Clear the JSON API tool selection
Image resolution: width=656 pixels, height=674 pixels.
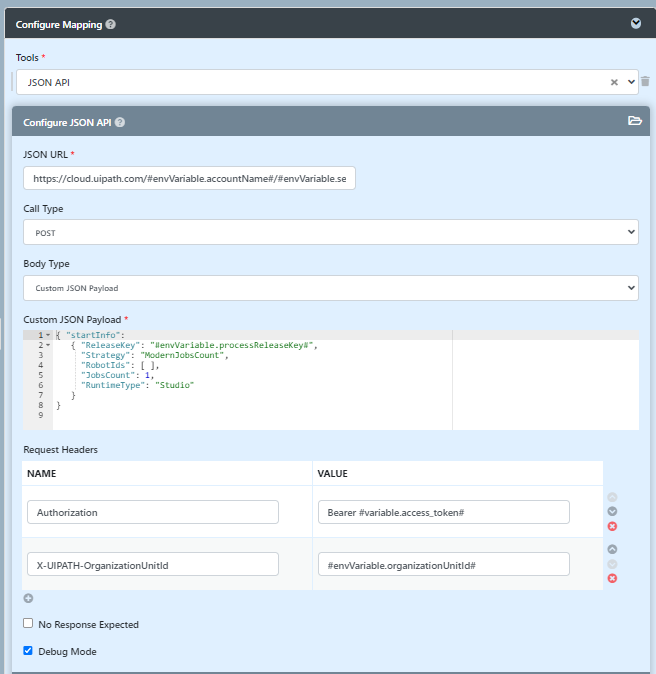[614, 82]
